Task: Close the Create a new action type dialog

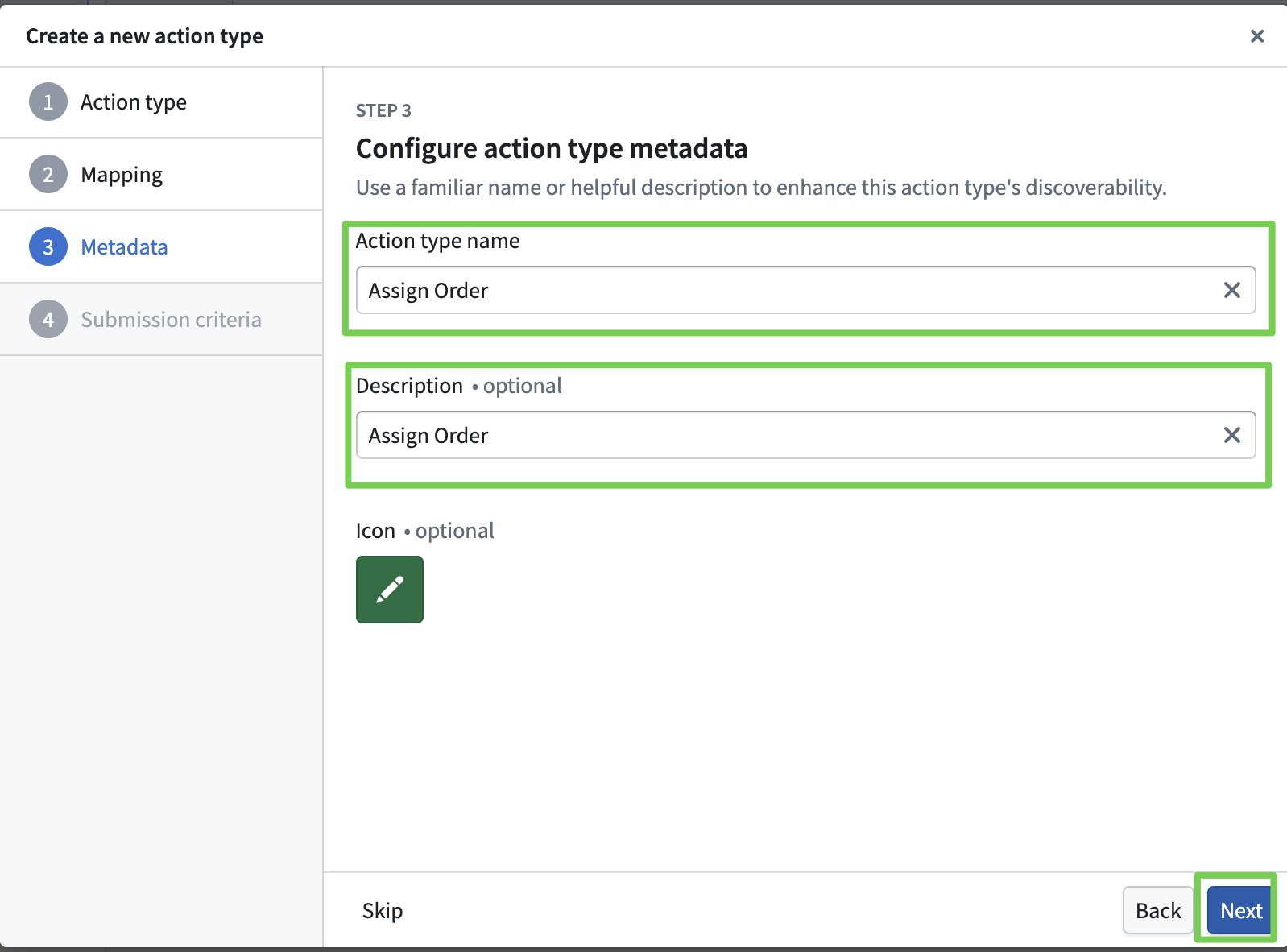Action: 1256,36
